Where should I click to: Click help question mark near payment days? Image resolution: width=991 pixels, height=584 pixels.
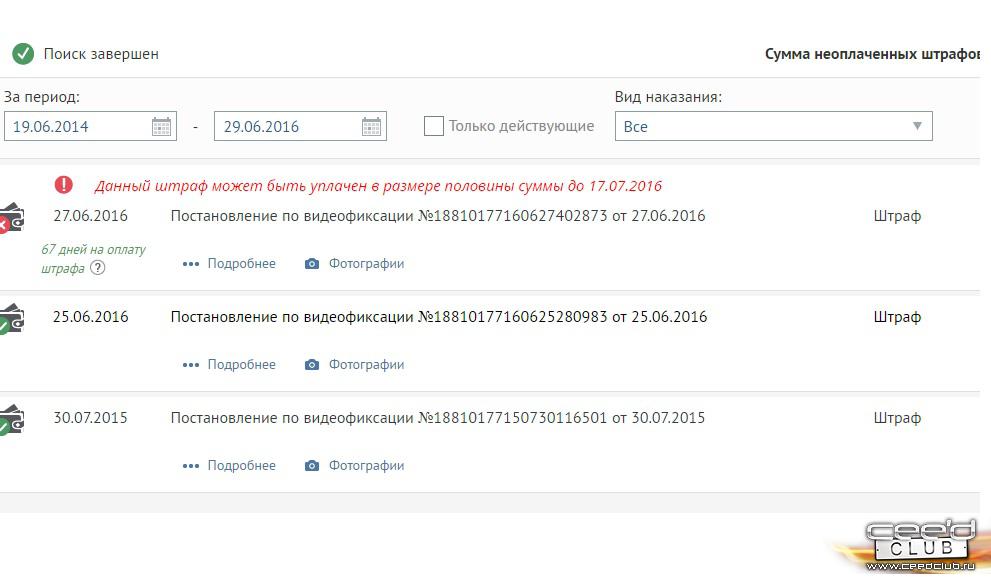pyautogui.click(x=97, y=268)
